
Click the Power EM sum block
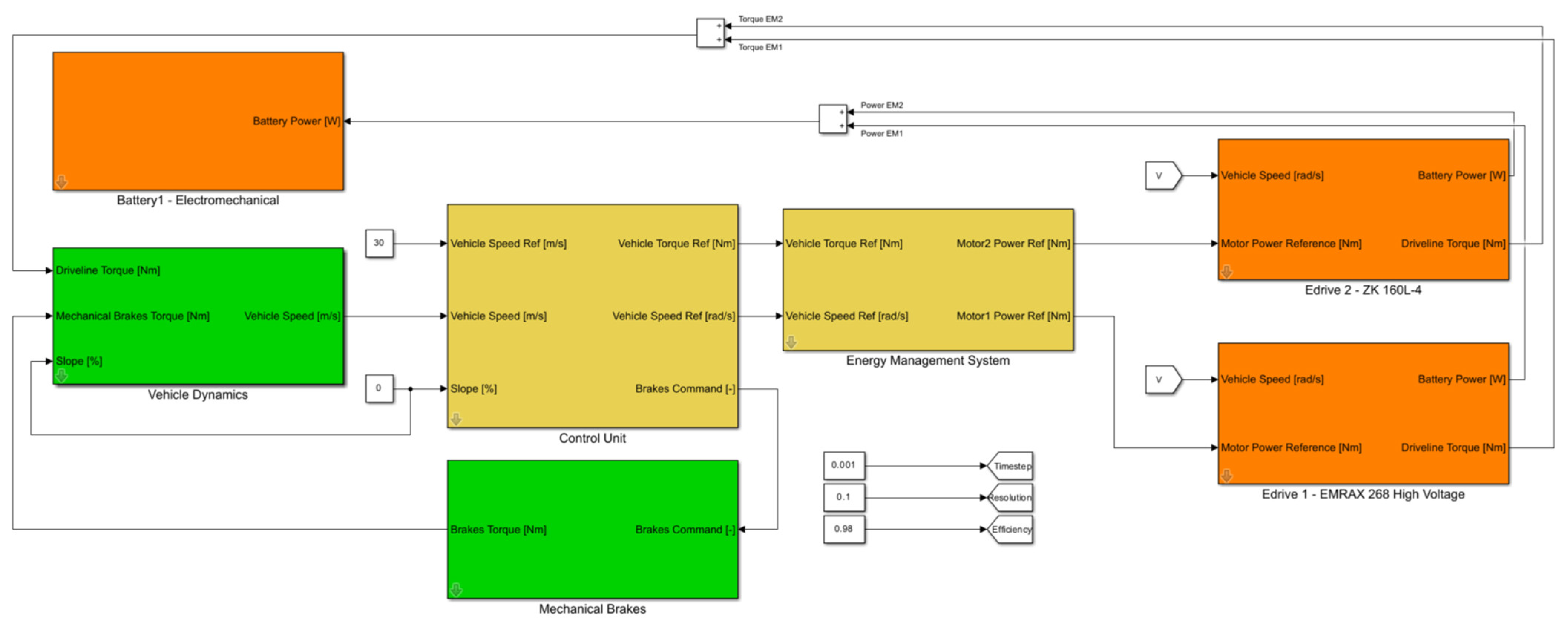tap(832, 119)
